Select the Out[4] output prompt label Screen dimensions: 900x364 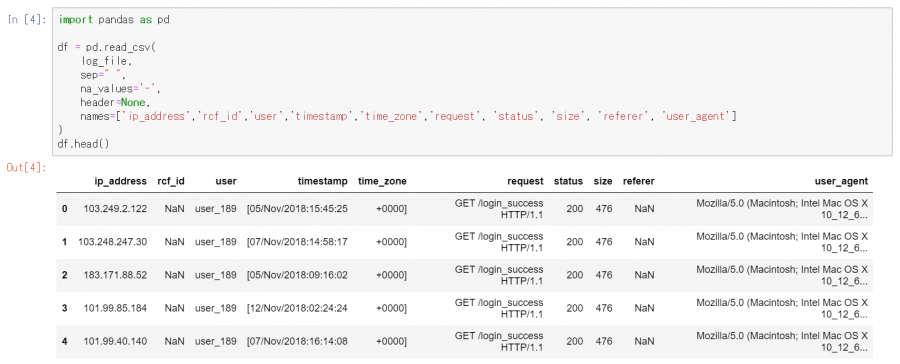coord(26,168)
